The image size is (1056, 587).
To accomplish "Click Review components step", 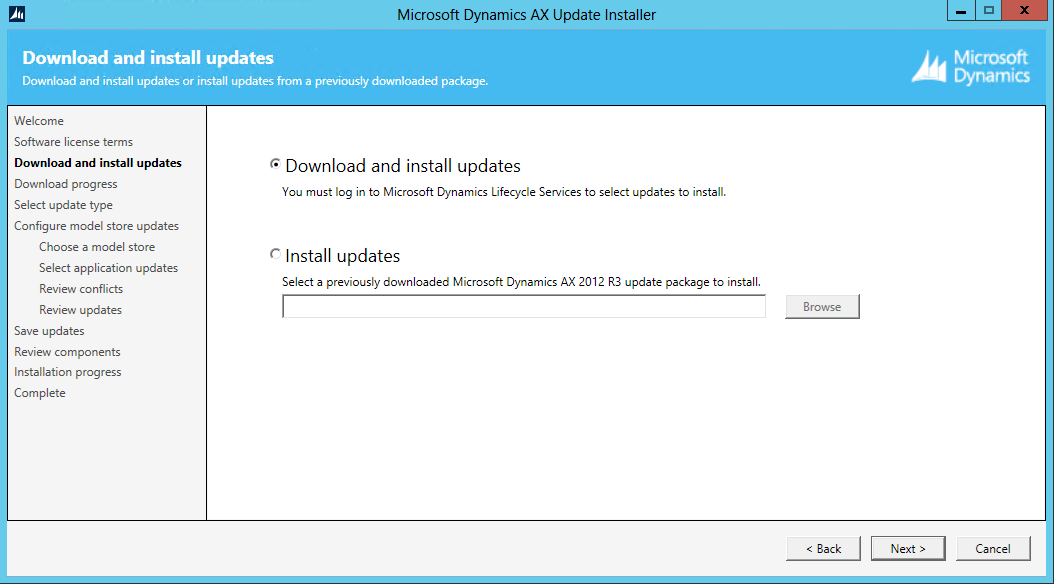I will (67, 351).
